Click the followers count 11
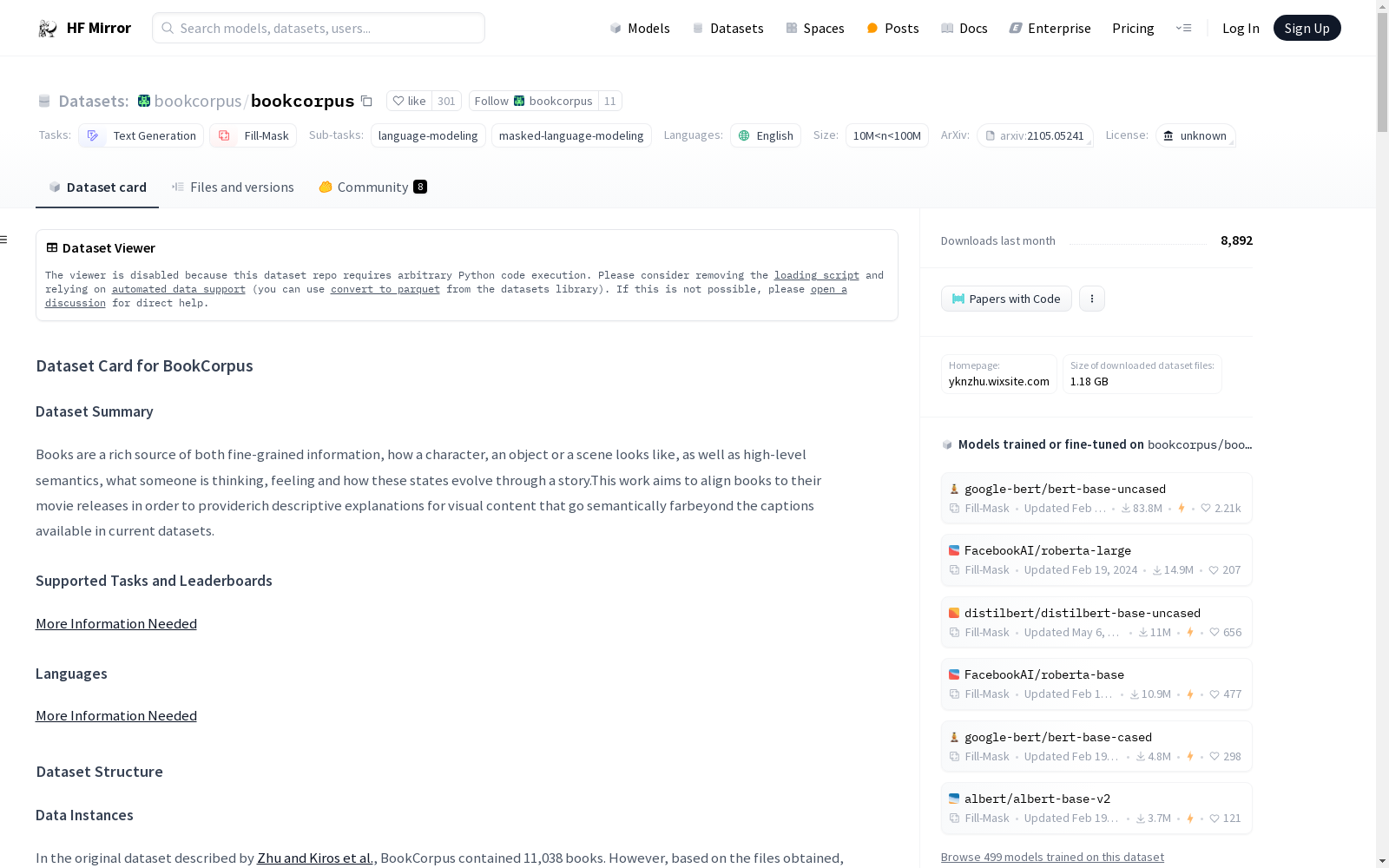1389x868 pixels. pos(609,101)
